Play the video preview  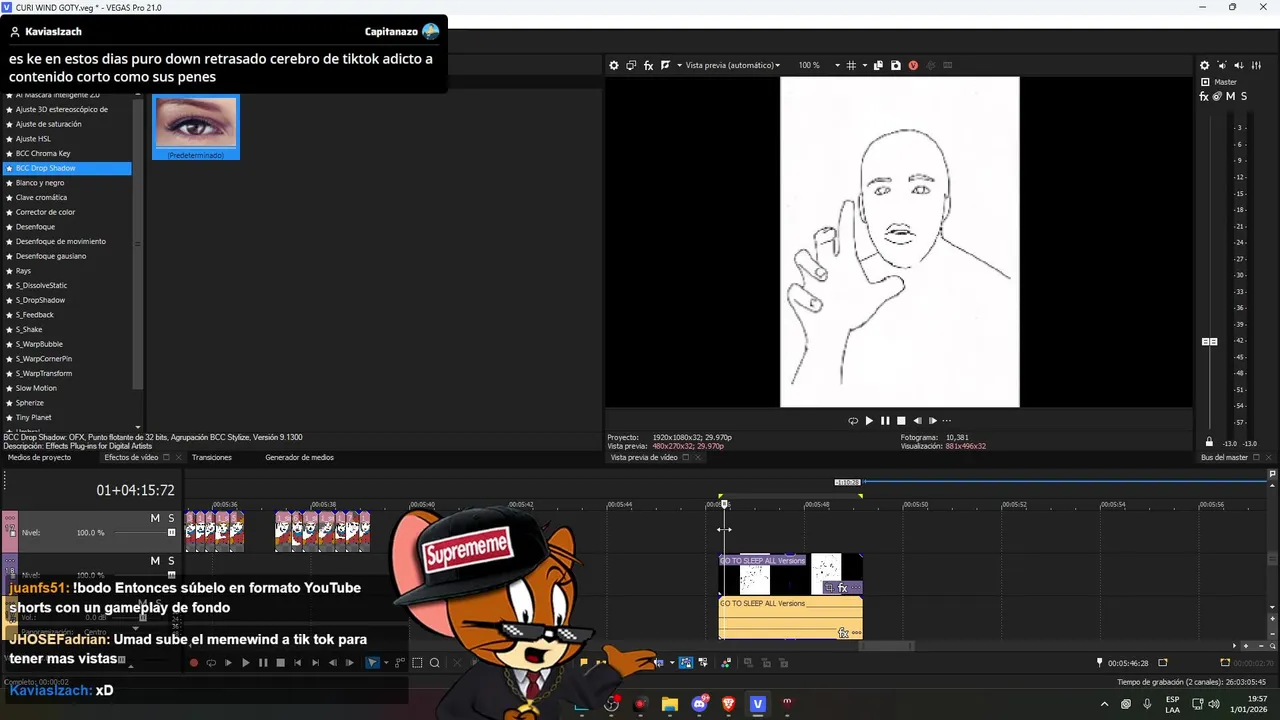[869, 421]
